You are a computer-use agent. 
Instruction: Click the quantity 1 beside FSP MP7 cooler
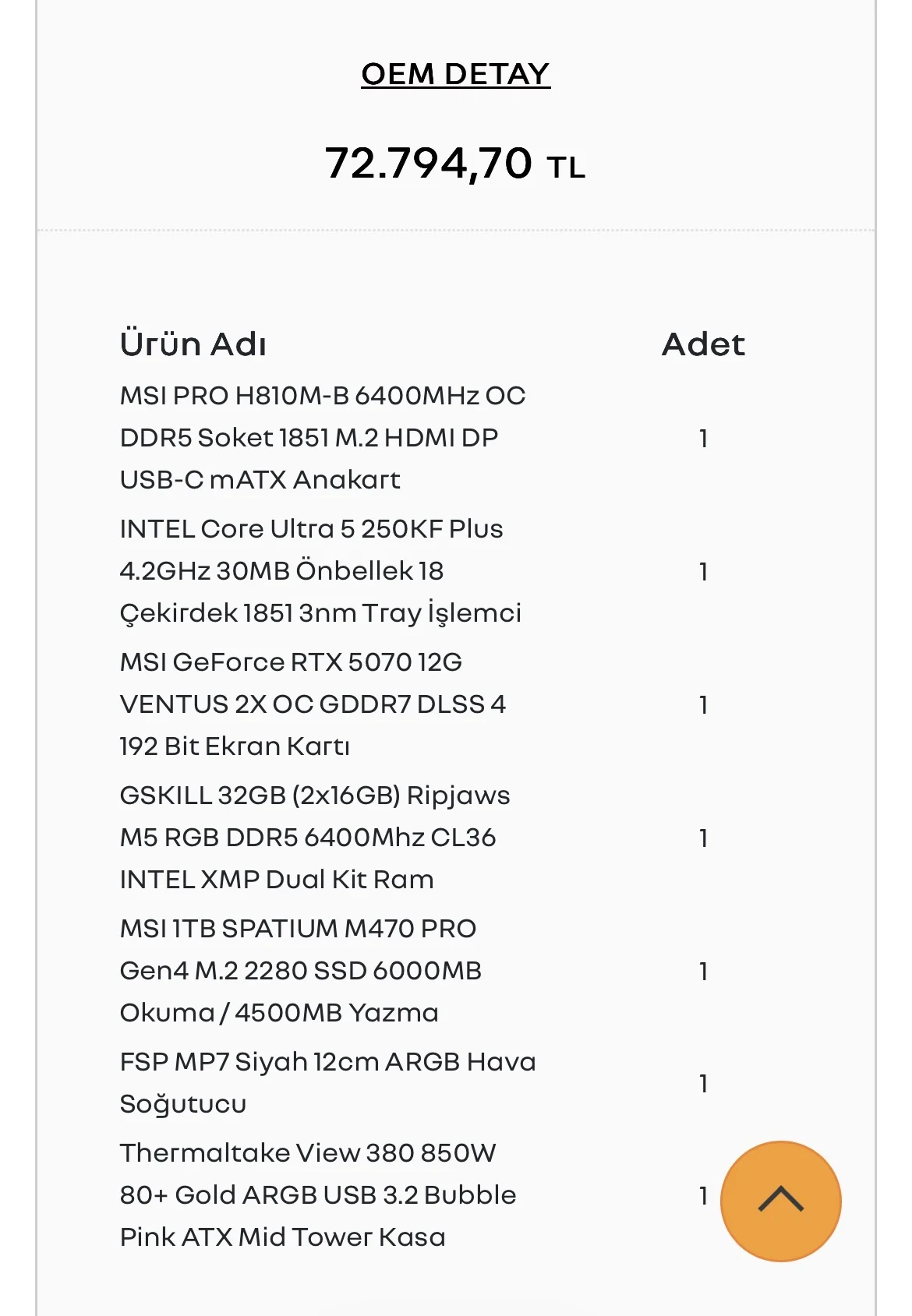(703, 1084)
